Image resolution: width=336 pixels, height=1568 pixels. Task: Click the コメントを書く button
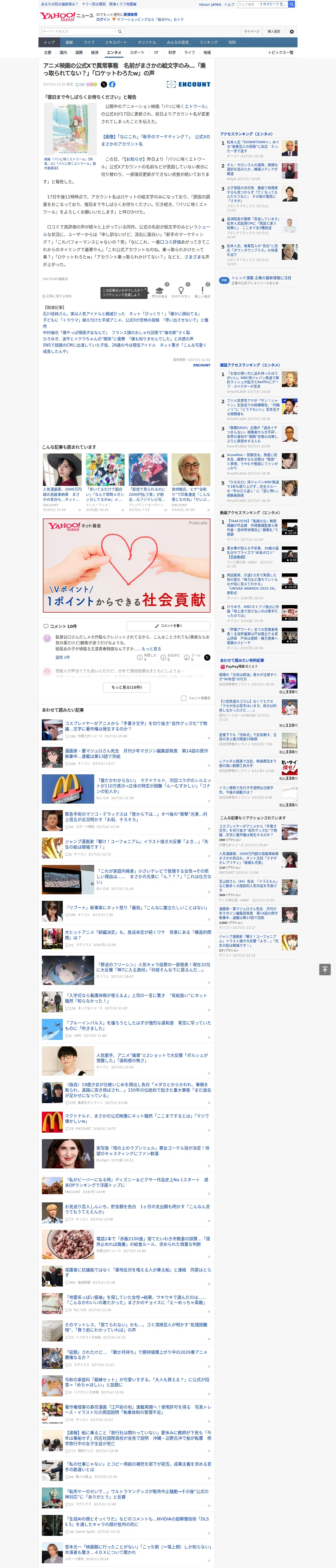click(x=168, y=626)
